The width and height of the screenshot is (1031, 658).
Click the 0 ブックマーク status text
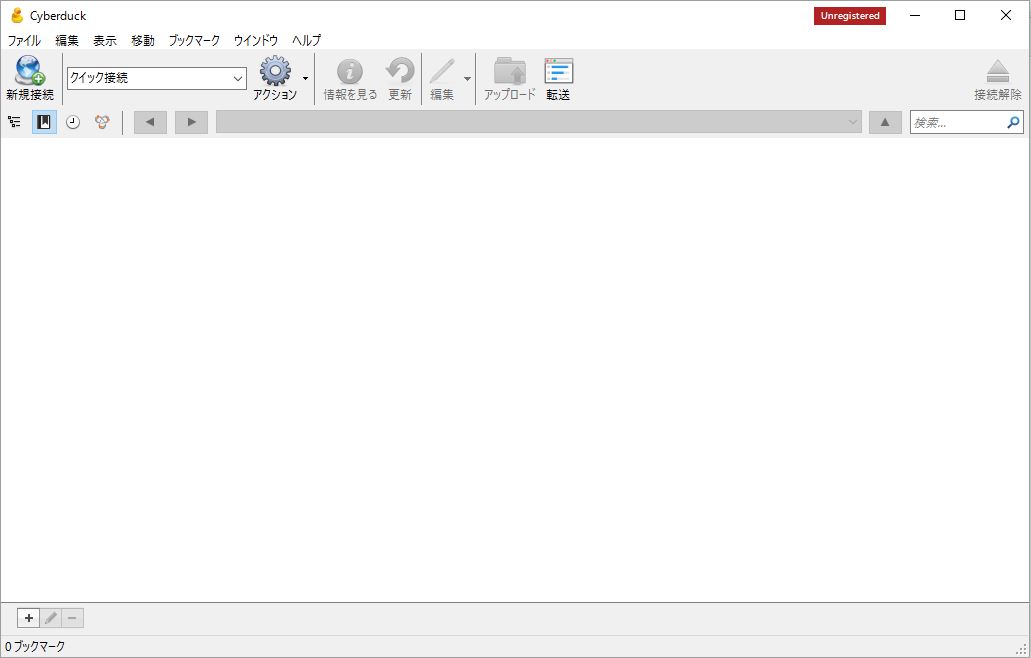coord(35,647)
